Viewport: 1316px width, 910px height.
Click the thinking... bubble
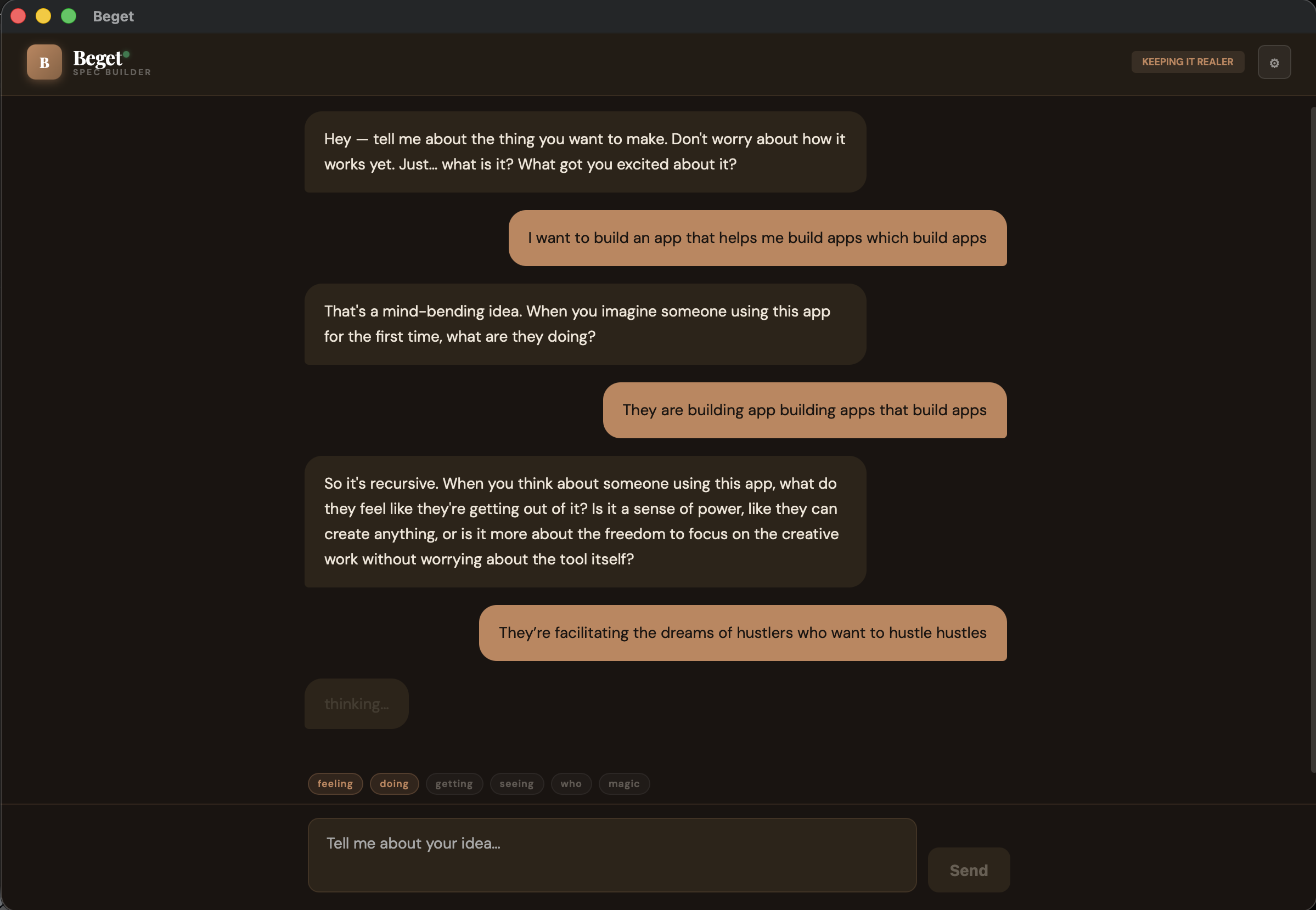(x=356, y=704)
